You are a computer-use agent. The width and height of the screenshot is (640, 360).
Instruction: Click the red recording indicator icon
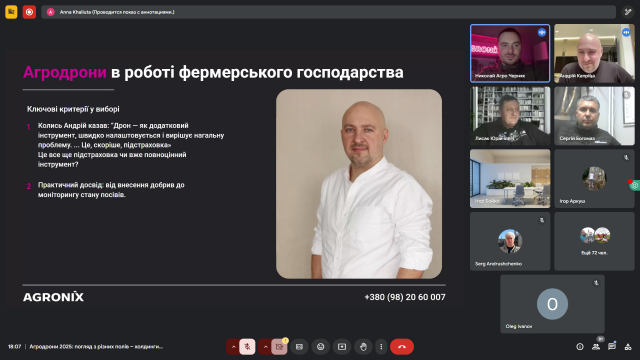29,12
